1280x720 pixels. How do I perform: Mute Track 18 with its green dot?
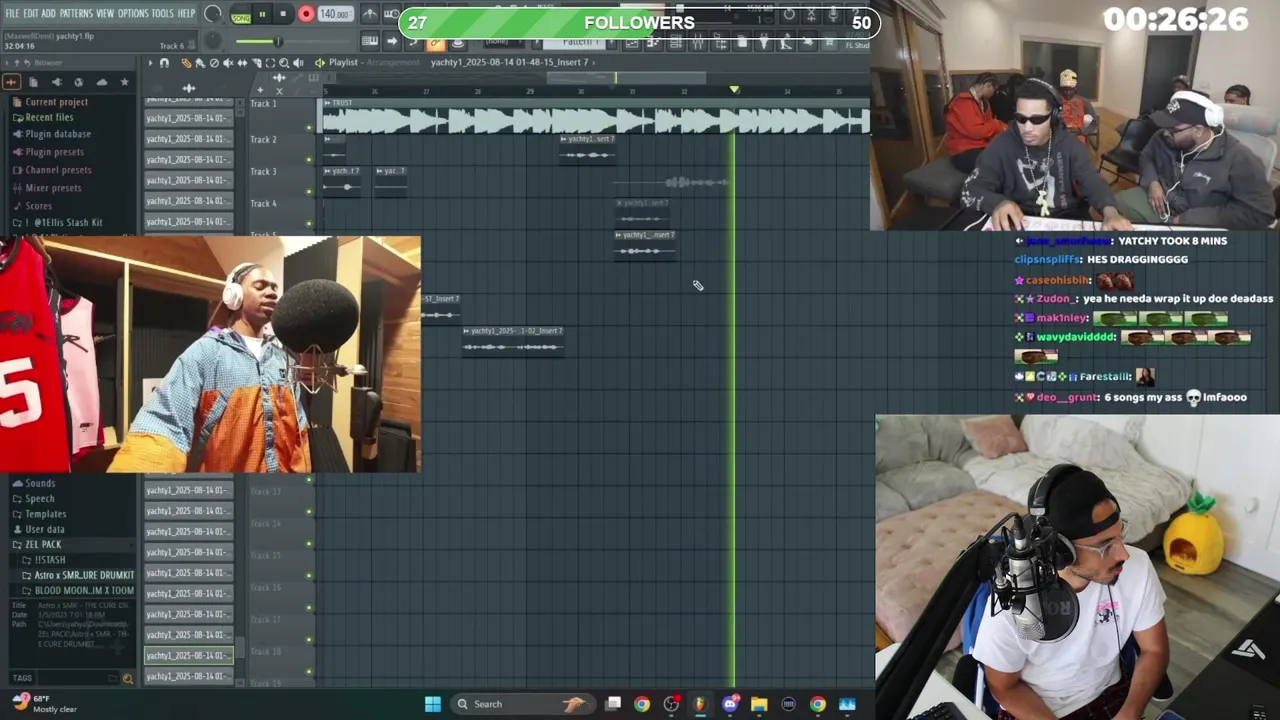(x=309, y=671)
